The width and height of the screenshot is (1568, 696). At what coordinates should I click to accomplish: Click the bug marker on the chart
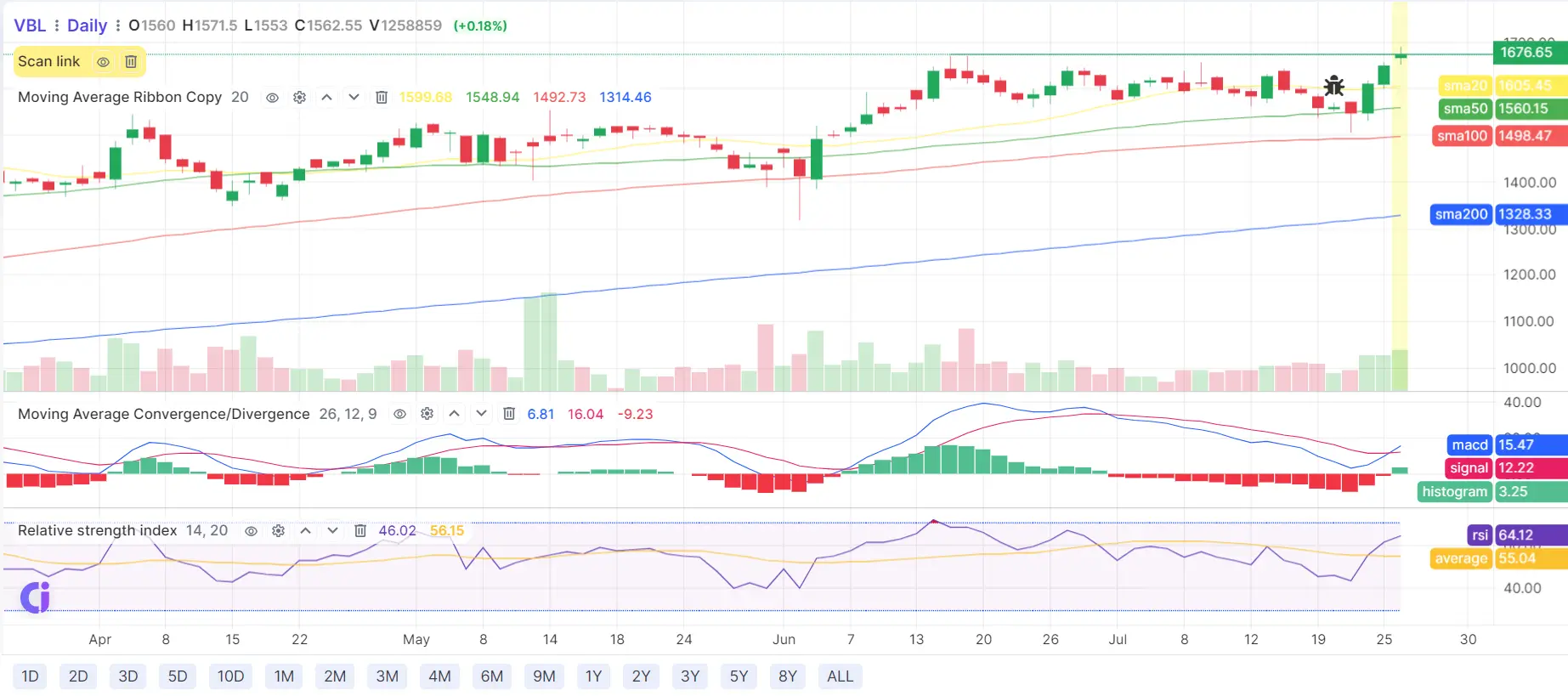pos(1333,86)
